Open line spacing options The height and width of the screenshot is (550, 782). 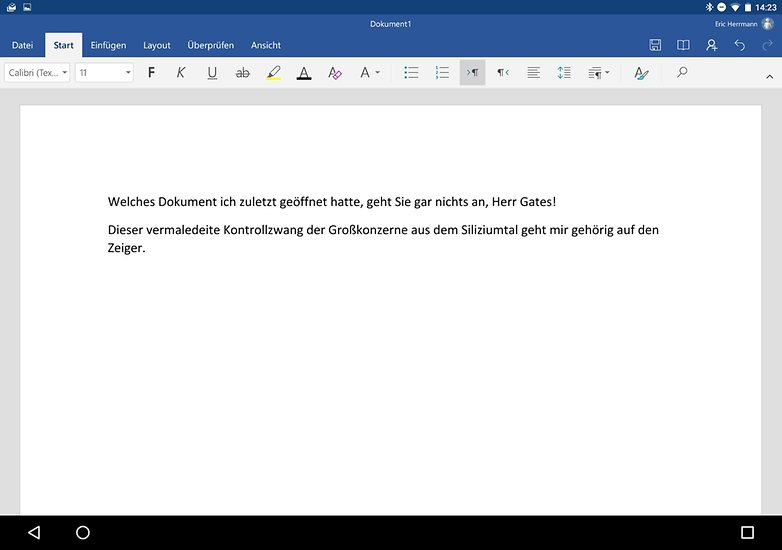[564, 73]
